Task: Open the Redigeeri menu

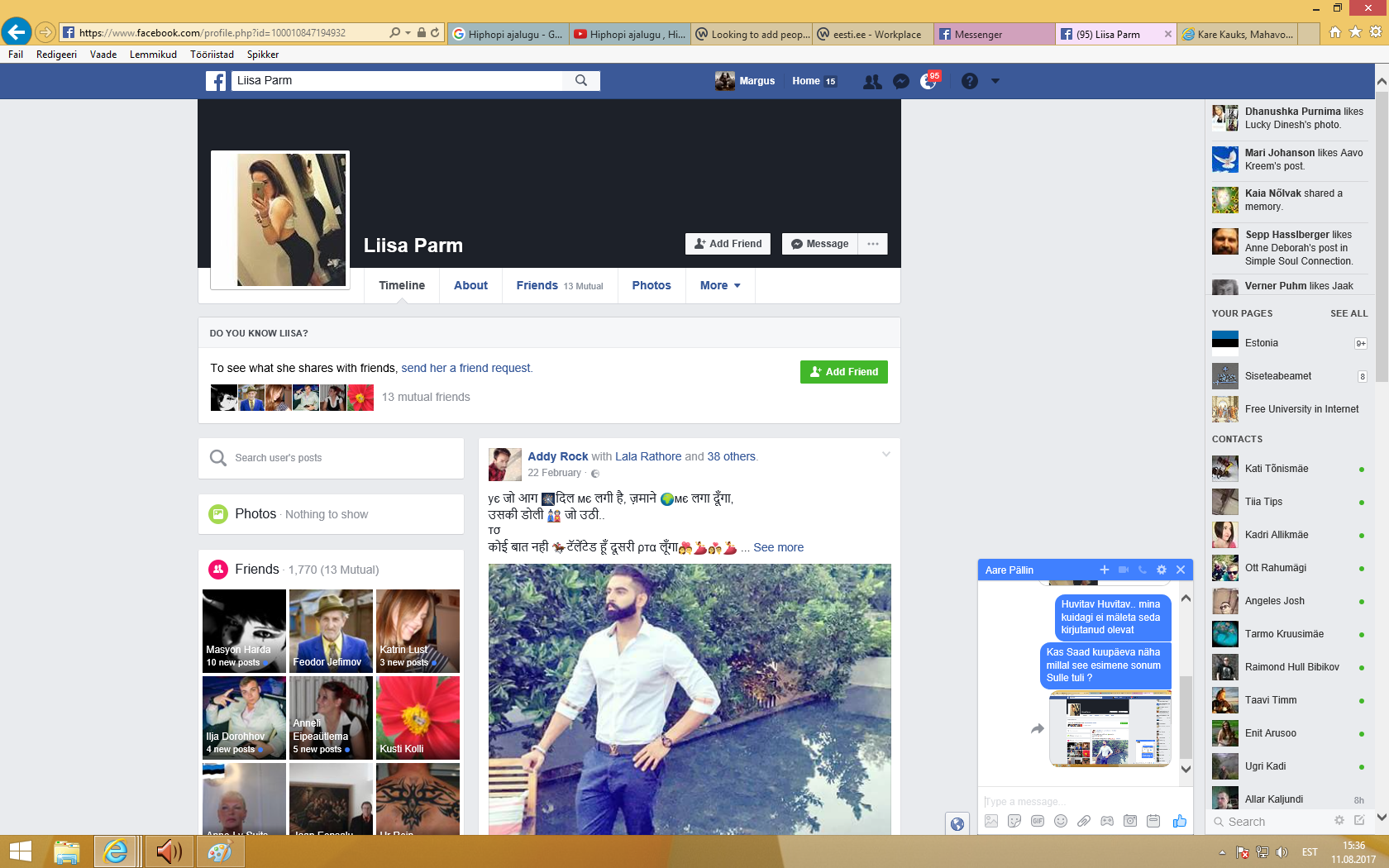Action: click(x=56, y=55)
